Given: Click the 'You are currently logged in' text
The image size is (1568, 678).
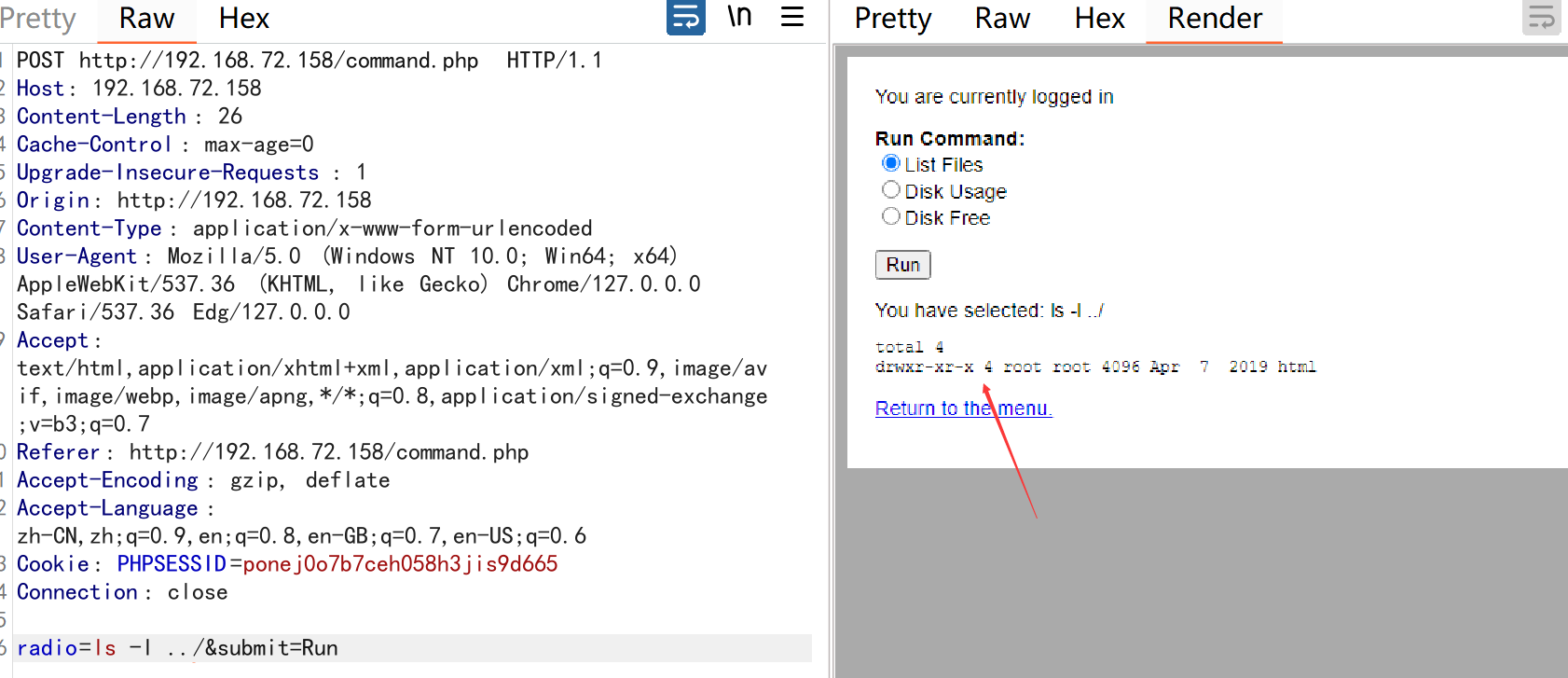Looking at the screenshot, I should pos(994,97).
